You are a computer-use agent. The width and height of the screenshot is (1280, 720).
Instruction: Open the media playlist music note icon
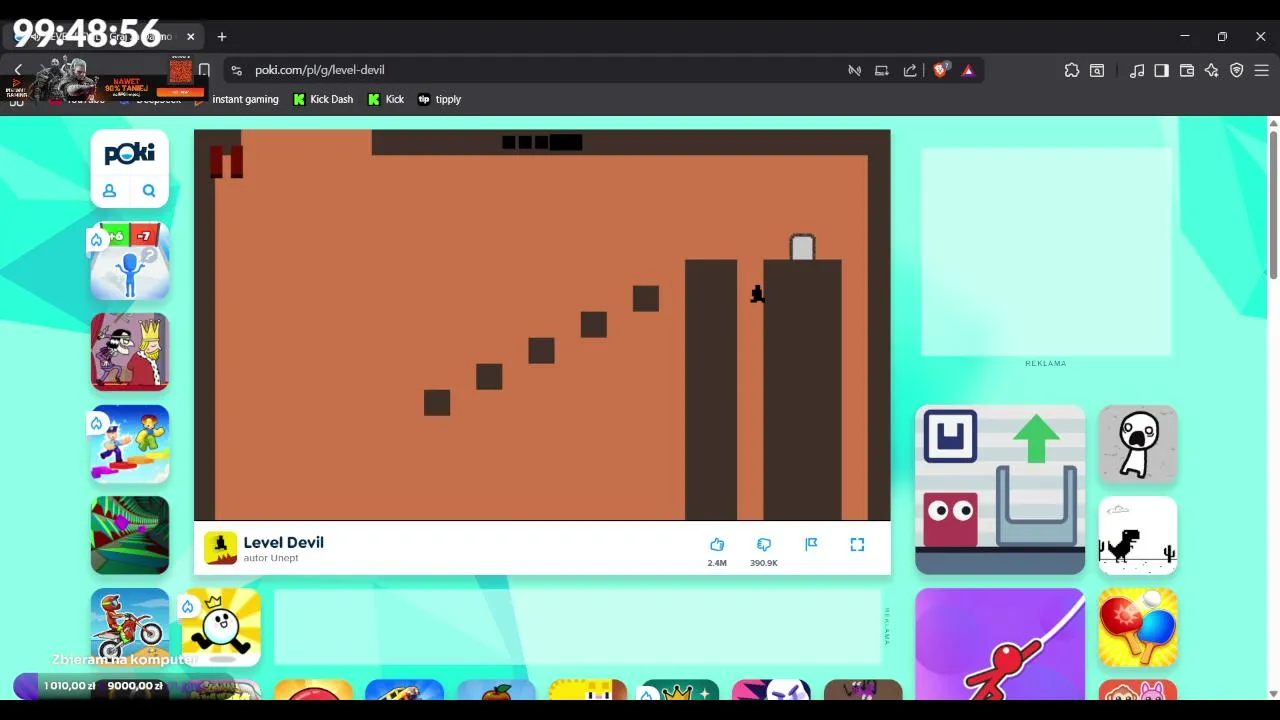point(1137,70)
